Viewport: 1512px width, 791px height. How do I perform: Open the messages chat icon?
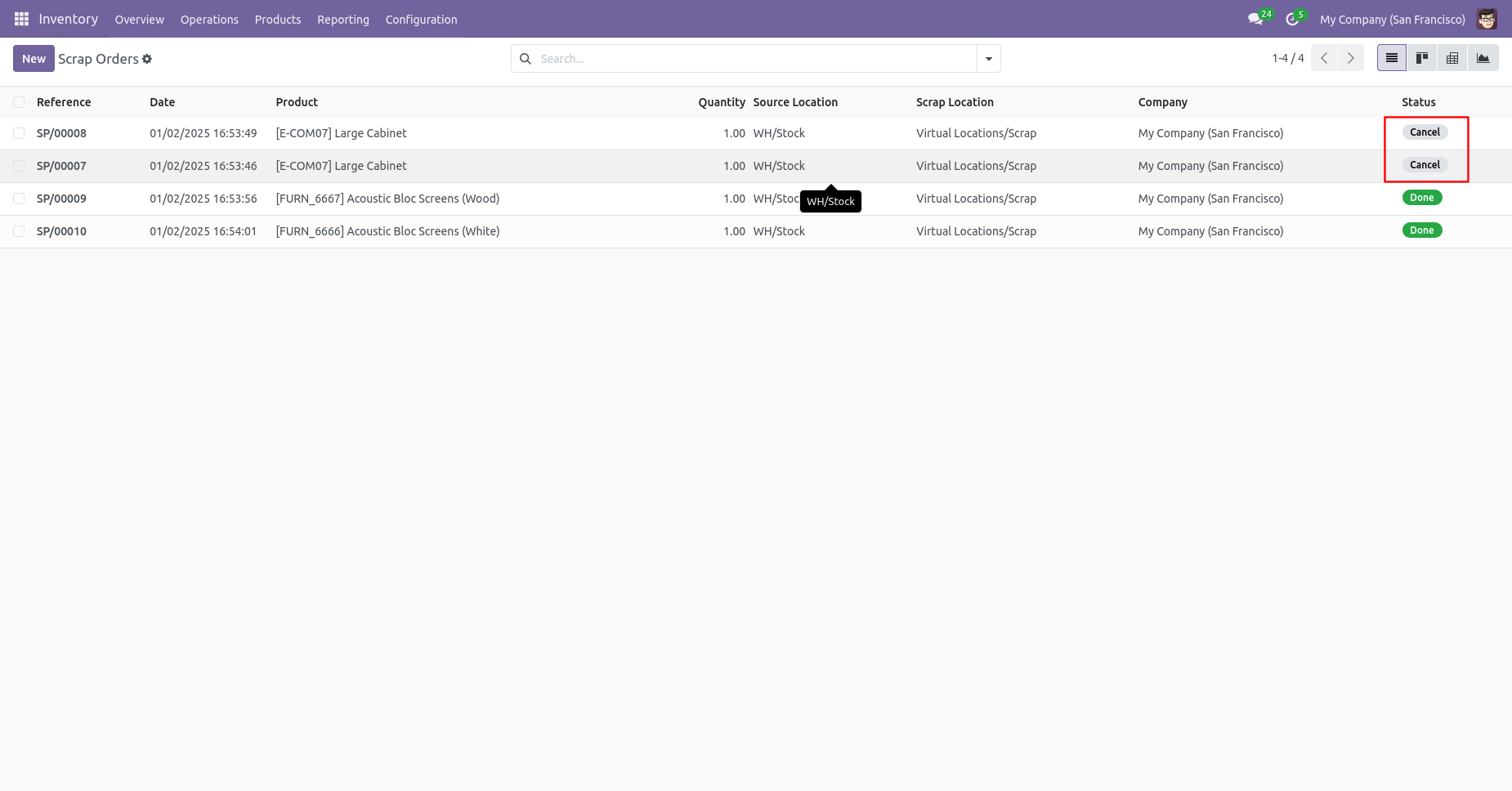point(1255,19)
